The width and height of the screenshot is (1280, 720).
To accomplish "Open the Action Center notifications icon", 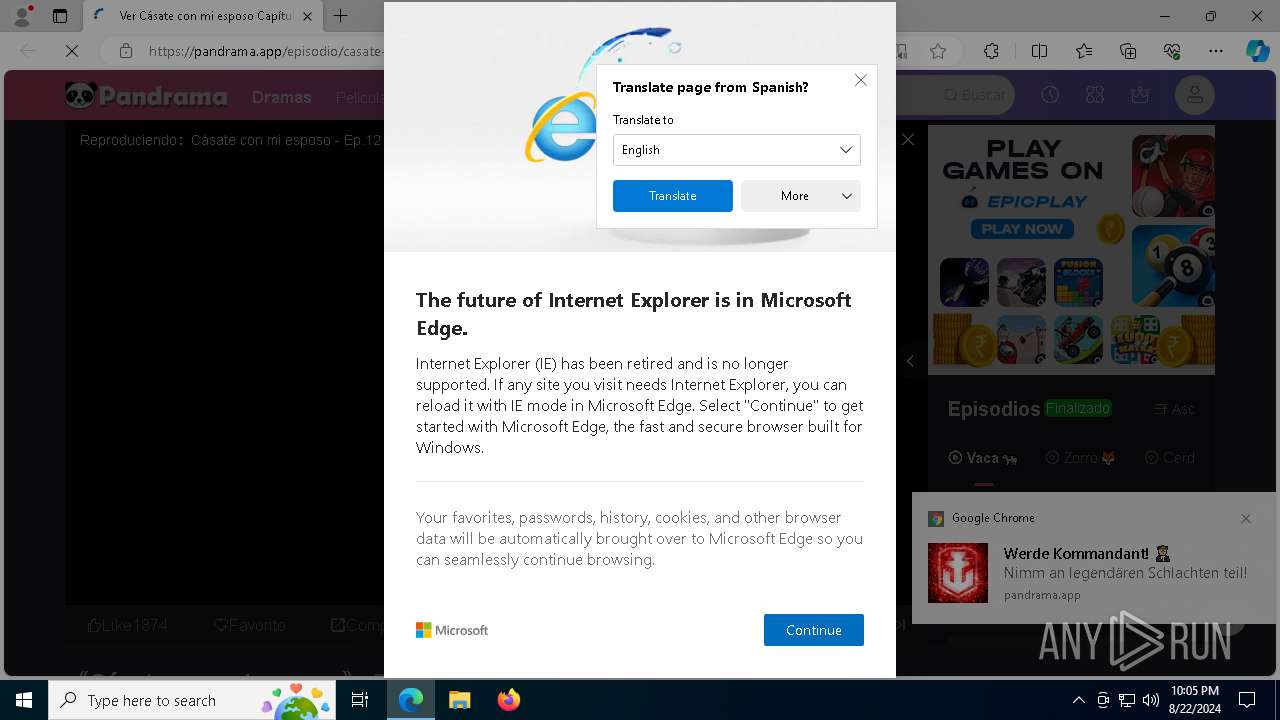I will pos(1247,700).
